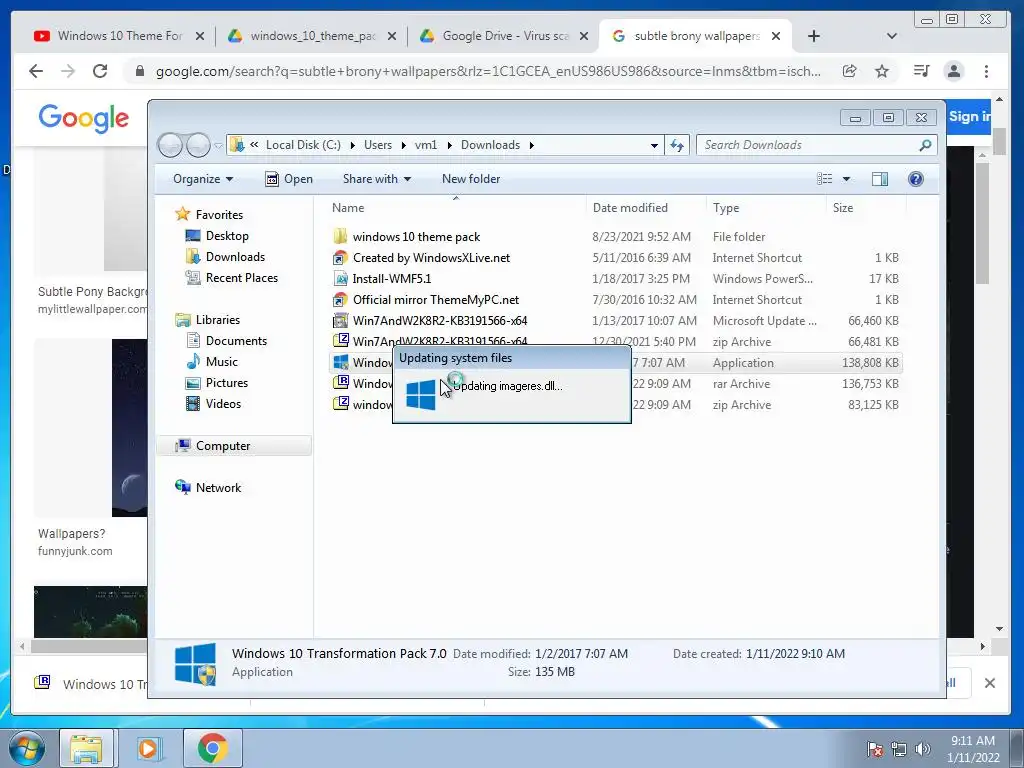
Task: Select Libraries in navigation pane
Action: 208,319
